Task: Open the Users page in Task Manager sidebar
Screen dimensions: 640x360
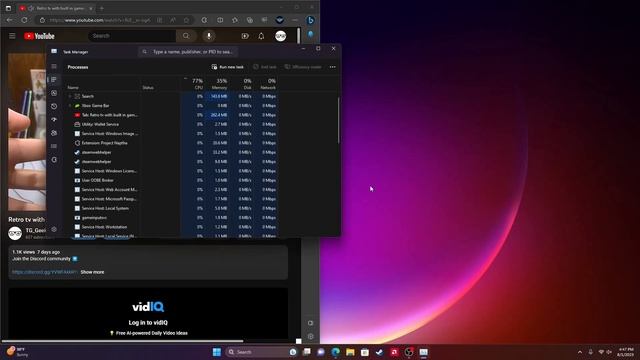Action: (x=54, y=133)
